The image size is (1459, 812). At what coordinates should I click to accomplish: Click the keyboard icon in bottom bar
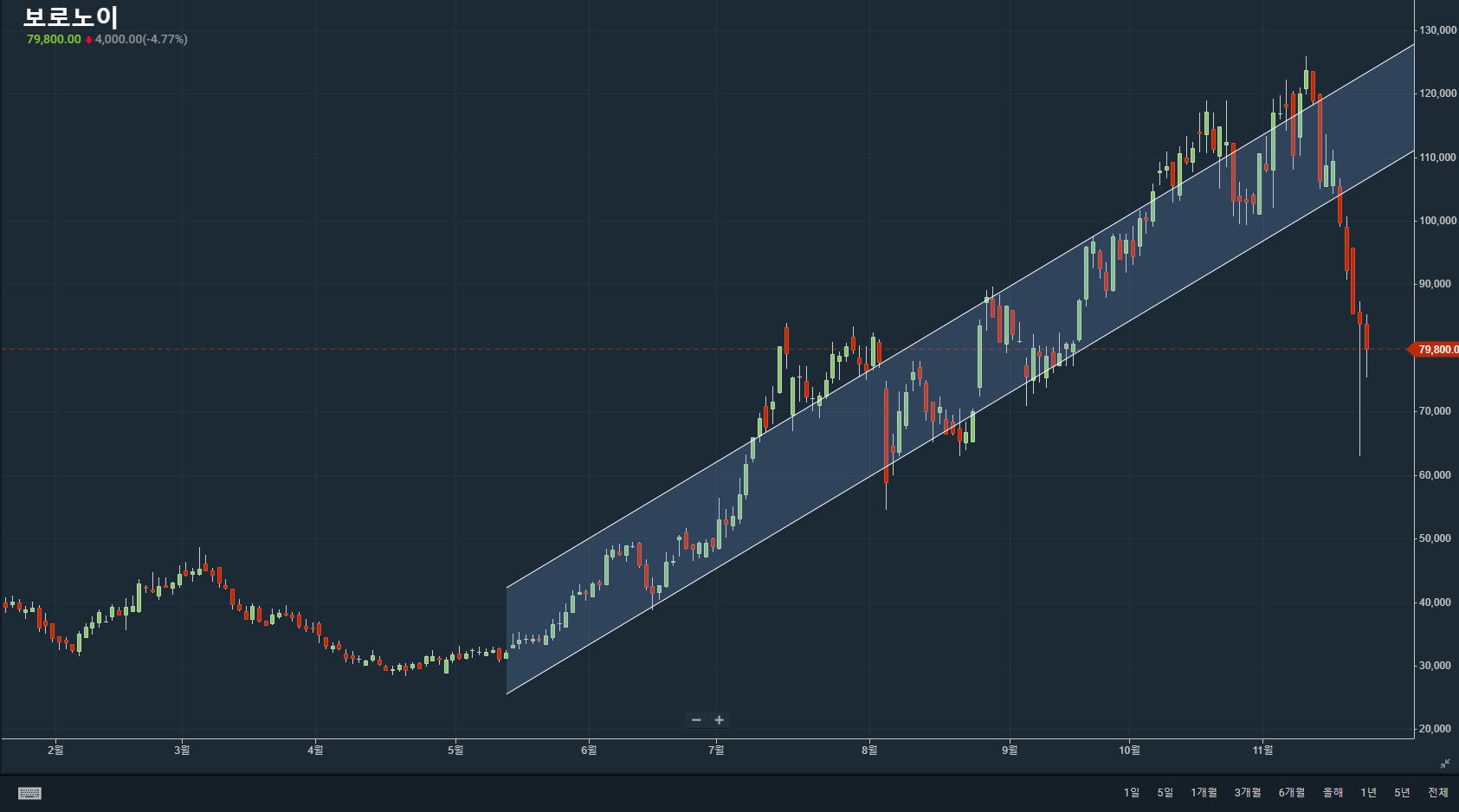point(29,793)
